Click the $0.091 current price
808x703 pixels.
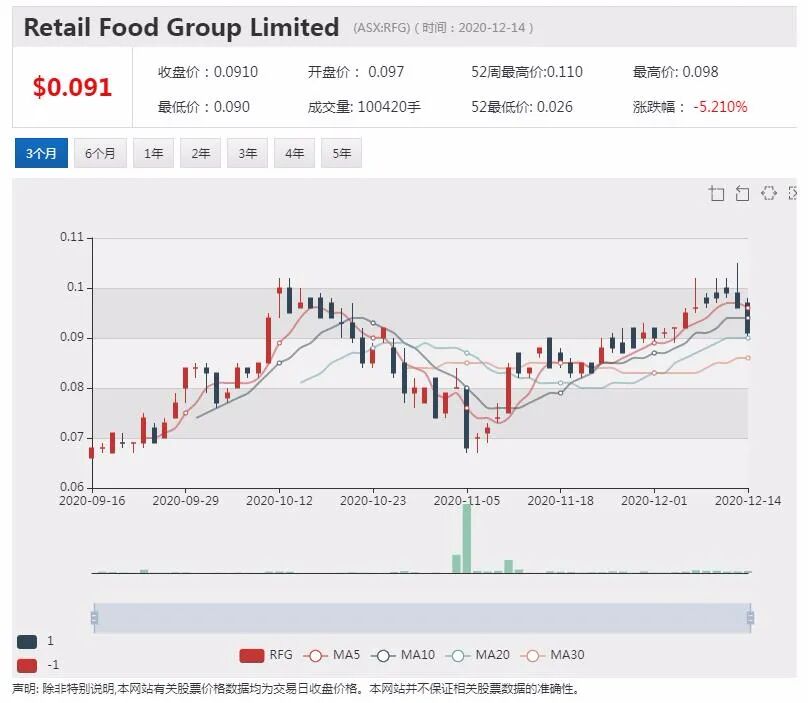click(x=72, y=87)
